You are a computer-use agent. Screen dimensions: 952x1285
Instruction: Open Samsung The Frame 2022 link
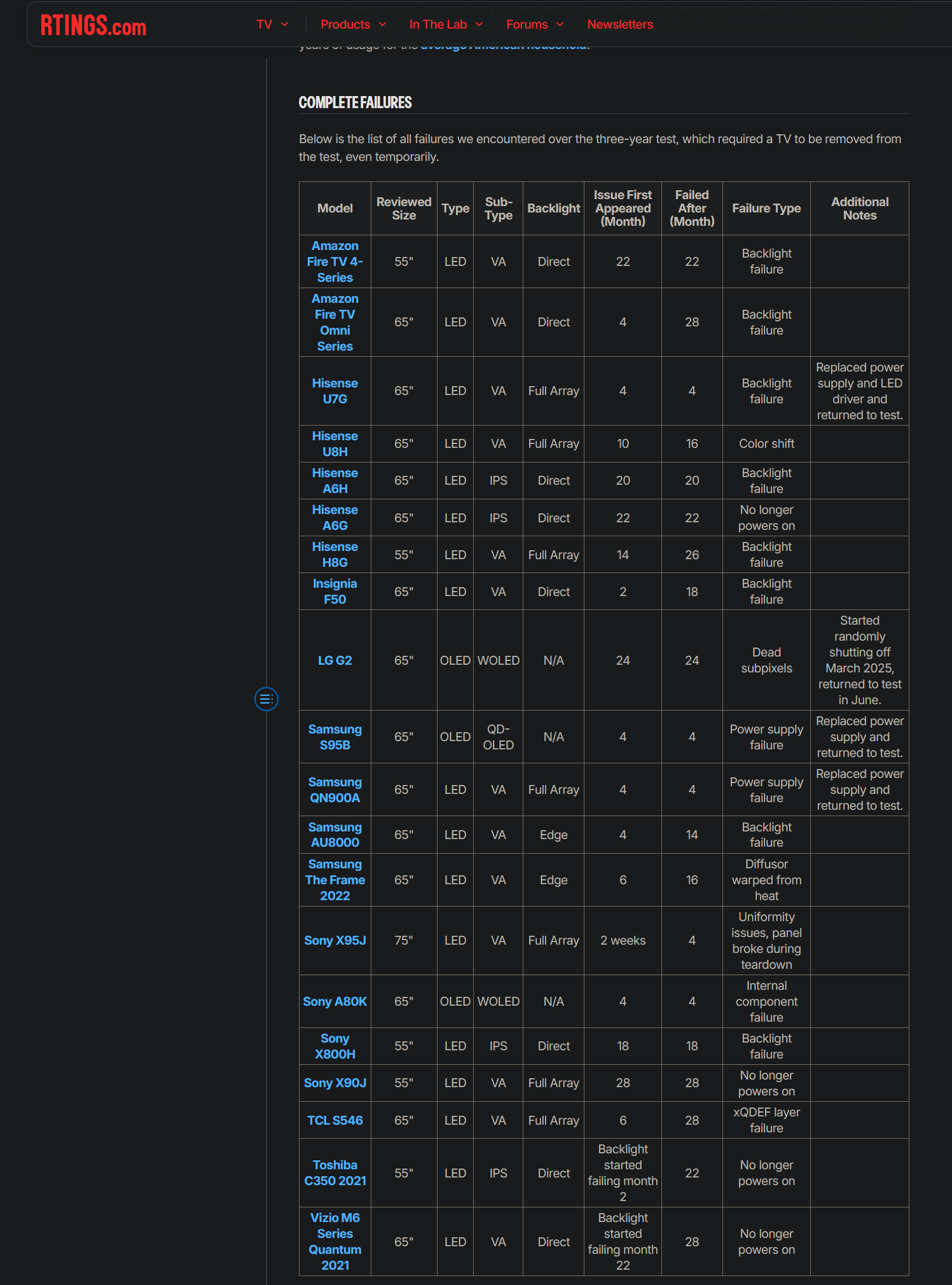[335, 880]
